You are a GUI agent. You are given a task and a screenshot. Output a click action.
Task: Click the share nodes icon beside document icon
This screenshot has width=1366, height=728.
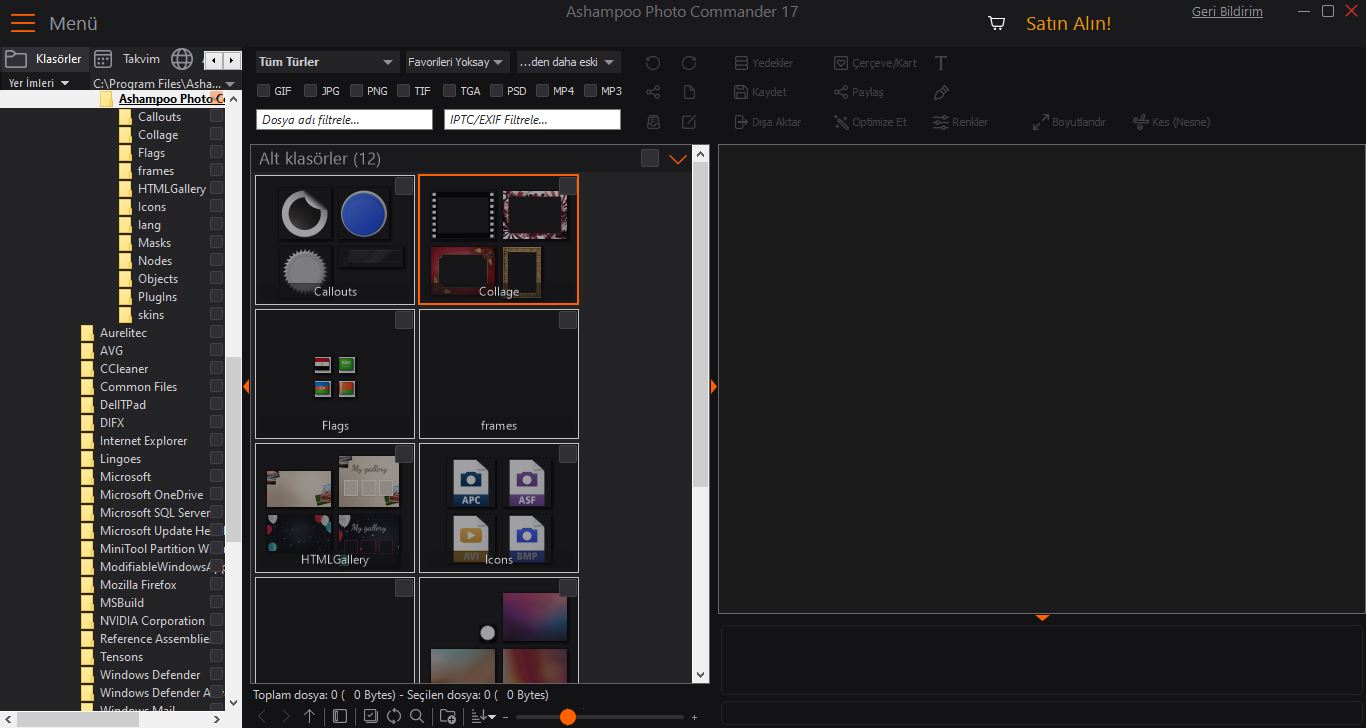pyautogui.click(x=653, y=92)
